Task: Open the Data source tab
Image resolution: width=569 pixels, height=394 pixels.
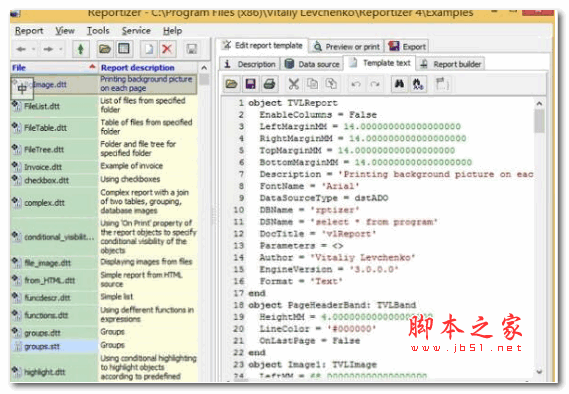Action: [x=312, y=64]
